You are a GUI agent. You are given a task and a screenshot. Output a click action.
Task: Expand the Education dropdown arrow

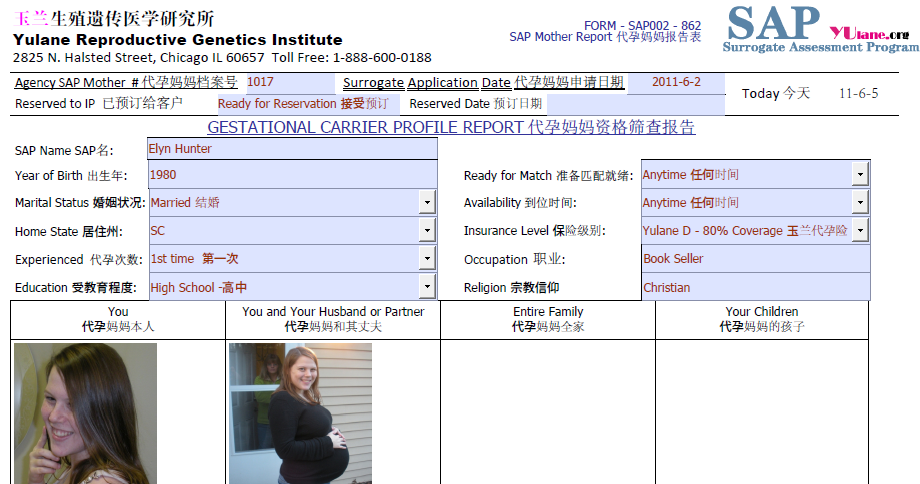(x=427, y=287)
